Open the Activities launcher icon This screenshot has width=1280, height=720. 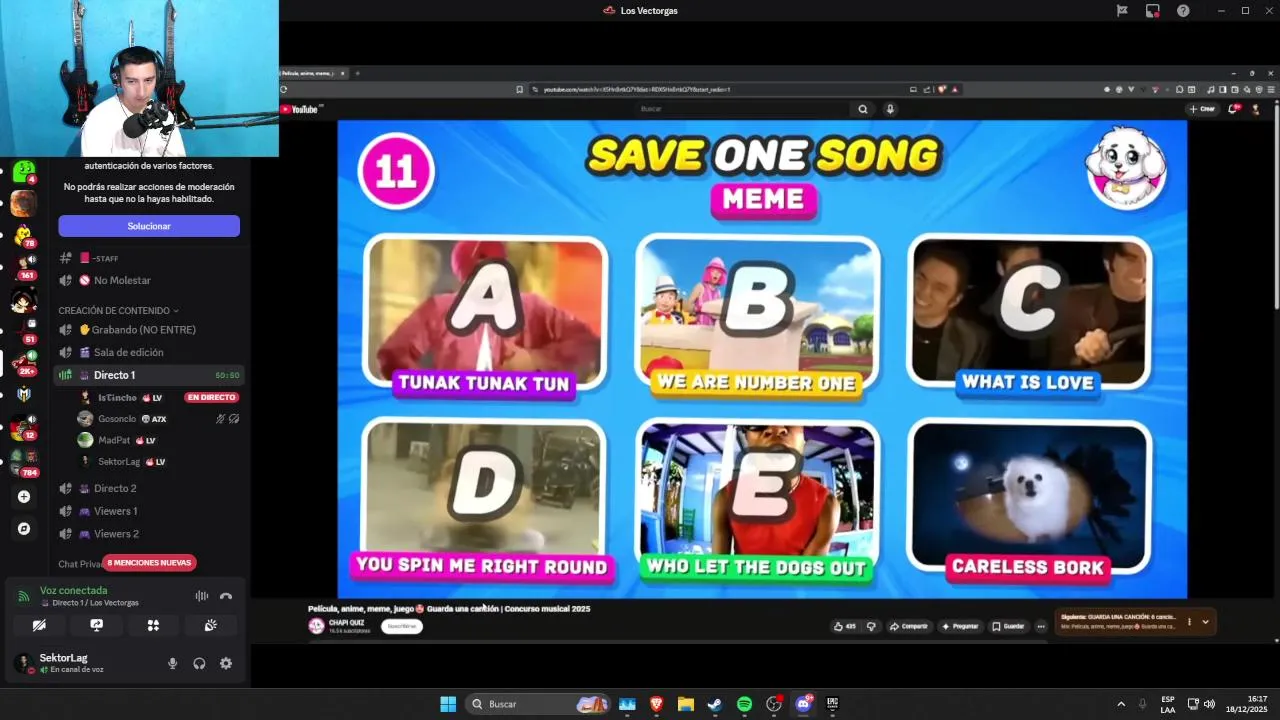click(x=153, y=625)
